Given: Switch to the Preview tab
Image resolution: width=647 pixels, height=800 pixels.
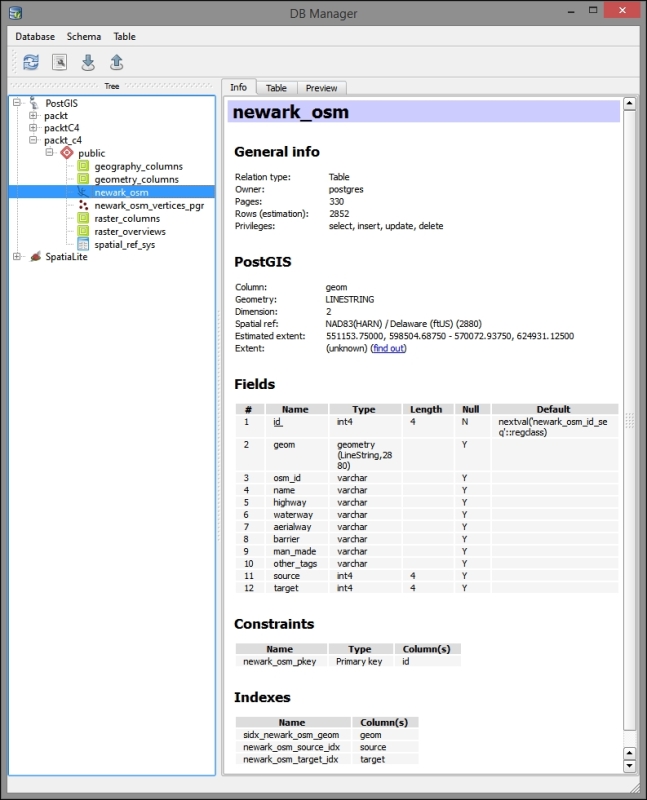Looking at the screenshot, I should [x=321, y=88].
